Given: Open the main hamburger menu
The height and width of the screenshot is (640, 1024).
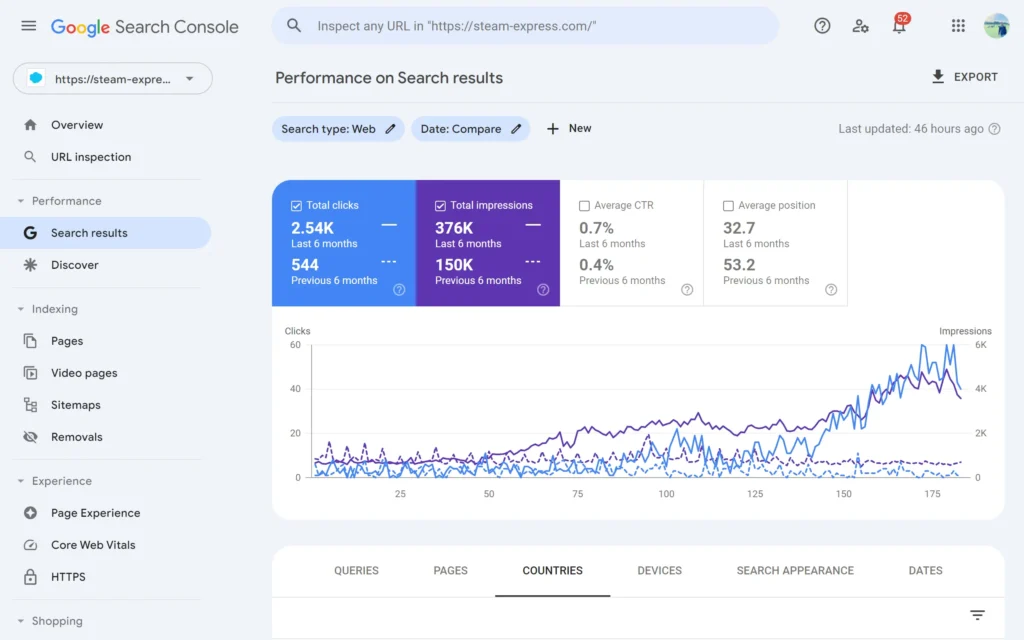Looking at the screenshot, I should pos(28,26).
